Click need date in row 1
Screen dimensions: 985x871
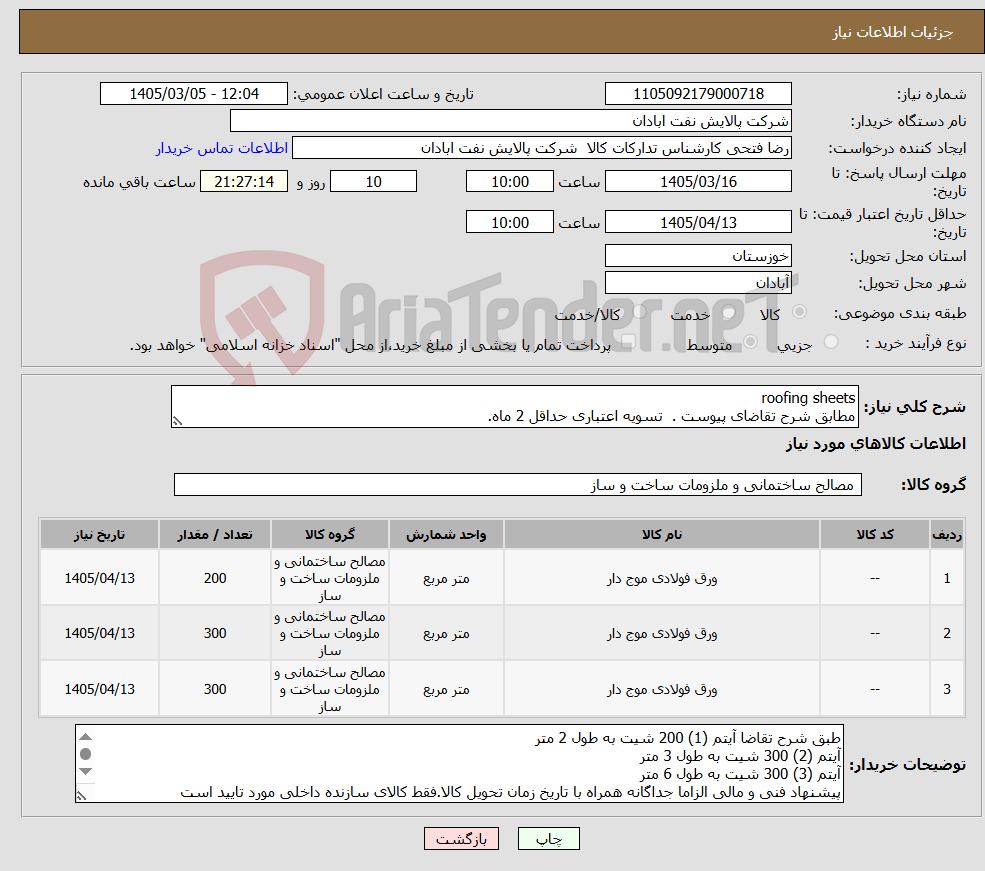tap(99, 578)
